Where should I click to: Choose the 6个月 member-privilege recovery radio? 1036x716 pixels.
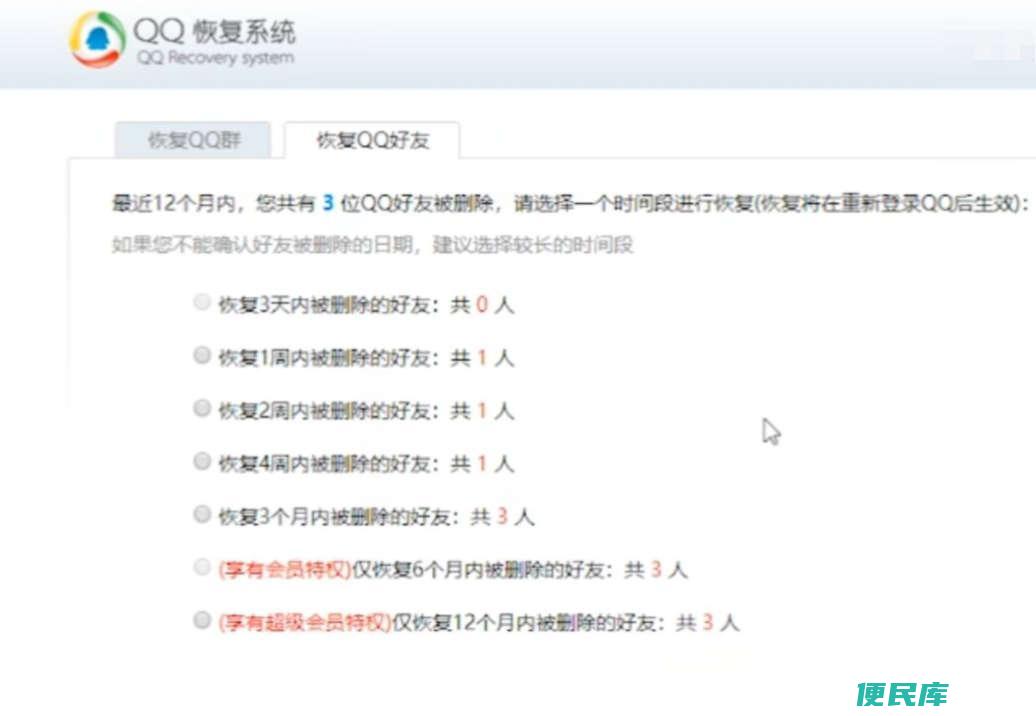click(202, 567)
